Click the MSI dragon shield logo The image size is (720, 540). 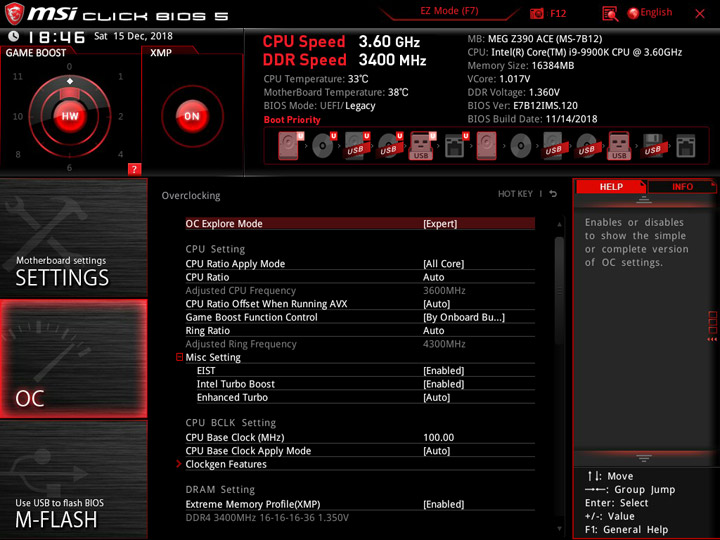click(14, 14)
